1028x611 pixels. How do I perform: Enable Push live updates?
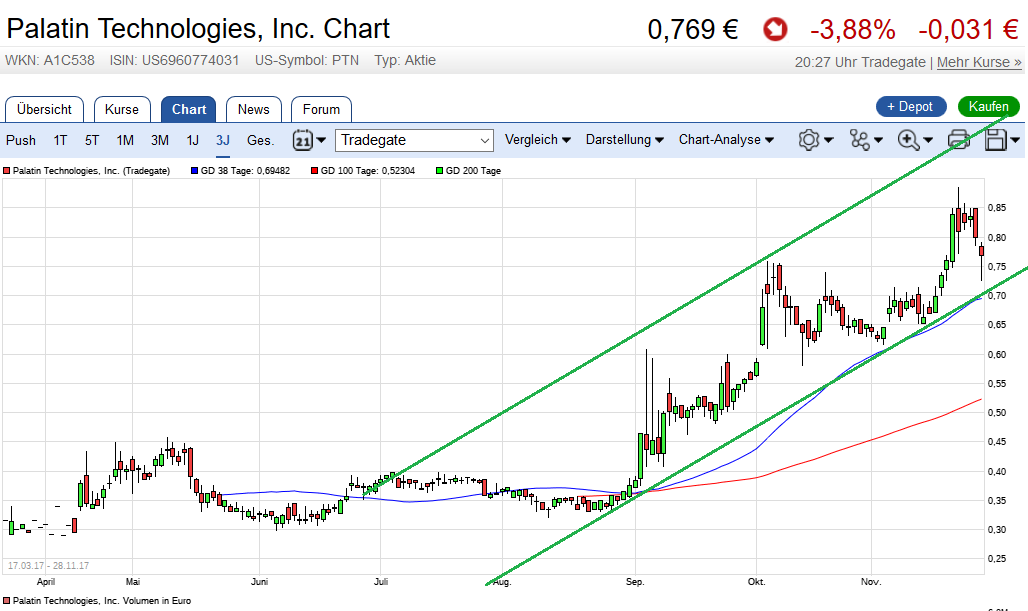(x=21, y=140)
